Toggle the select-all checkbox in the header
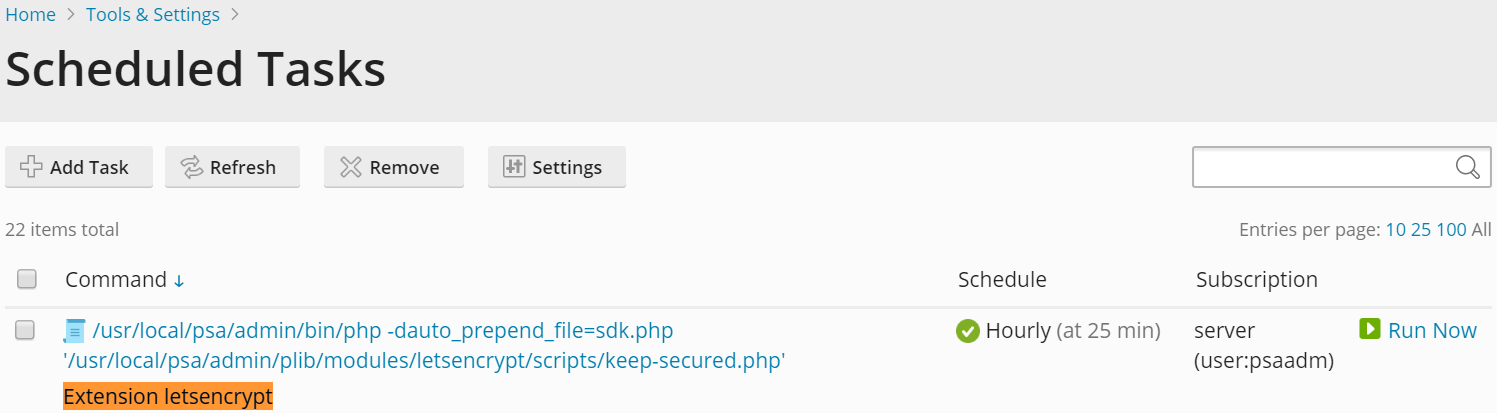 click(x=27, y=279)
